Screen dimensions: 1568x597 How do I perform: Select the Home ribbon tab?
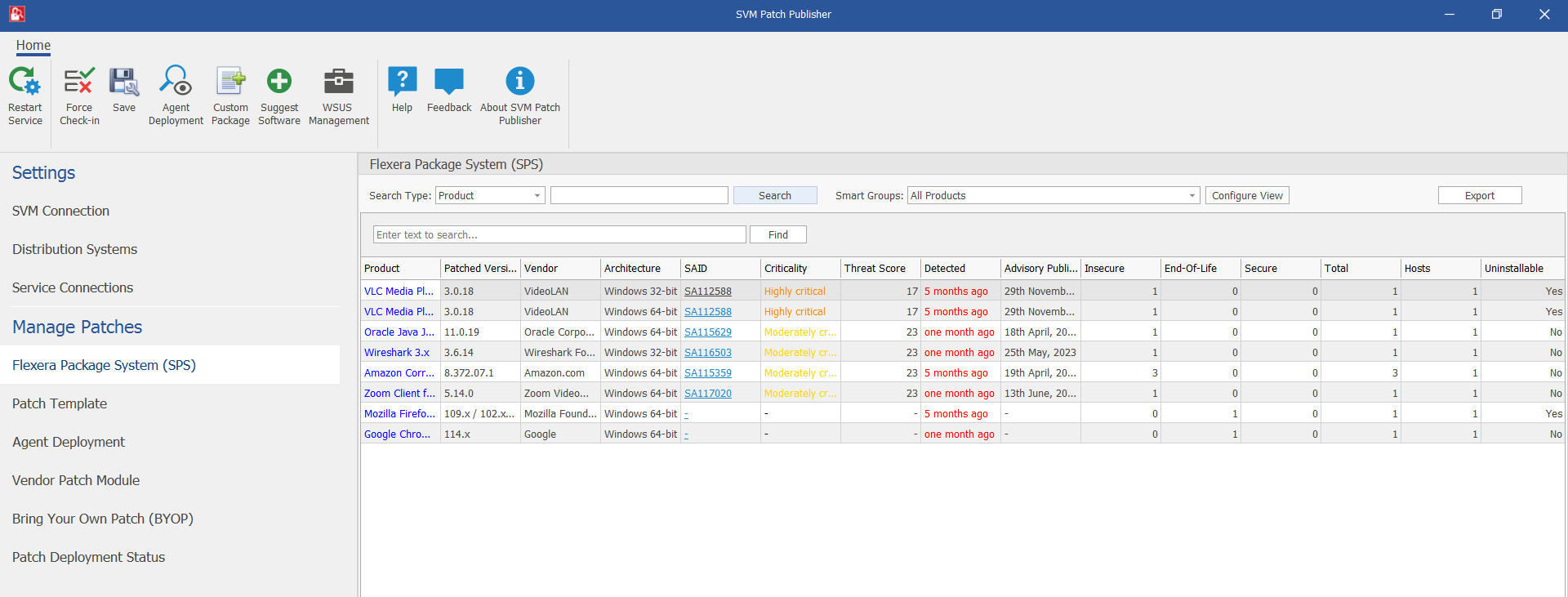coord(33,46)
